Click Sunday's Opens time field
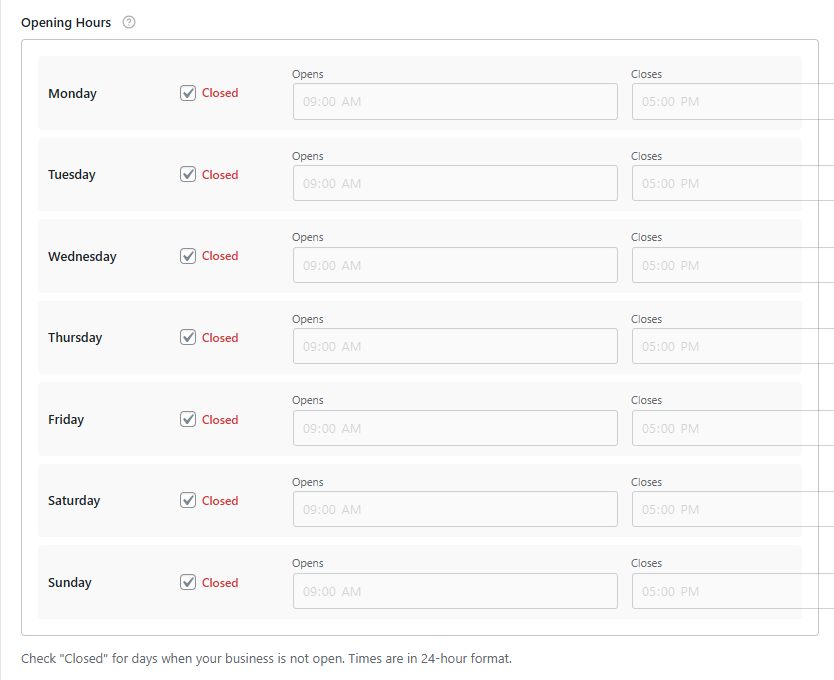The width and height of the screenshot is (834, 680). click(455, 591)
